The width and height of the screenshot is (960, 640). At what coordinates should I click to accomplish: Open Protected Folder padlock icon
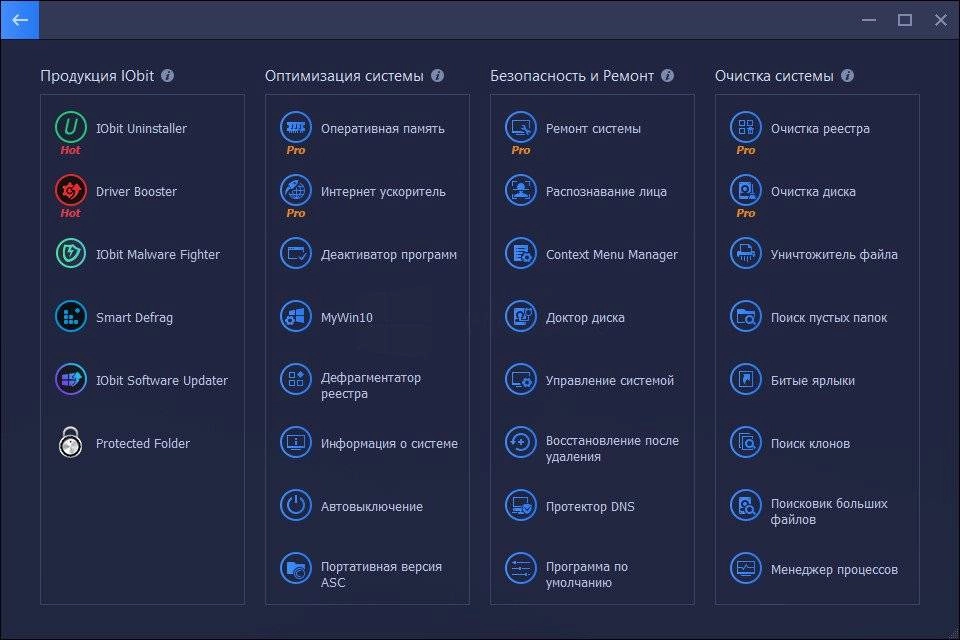(x=71, y=443)
